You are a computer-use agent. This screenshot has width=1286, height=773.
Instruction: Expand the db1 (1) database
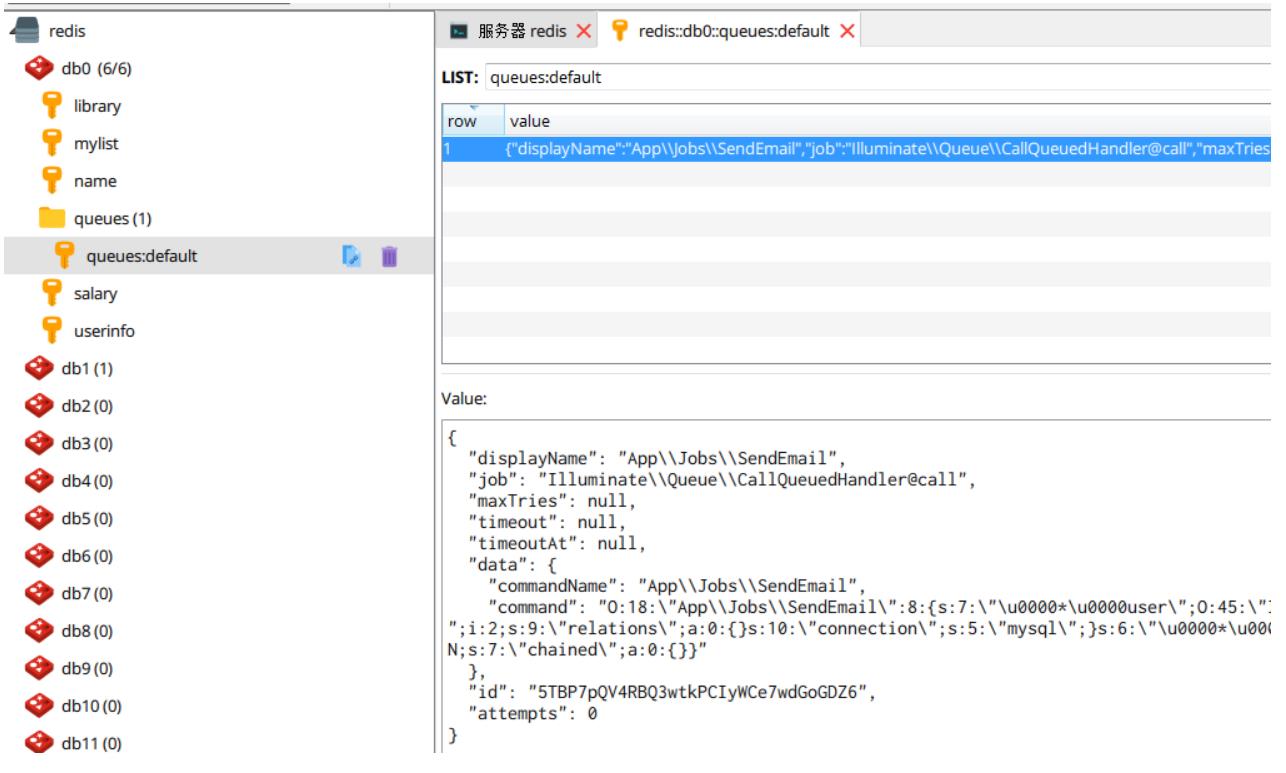89,368
